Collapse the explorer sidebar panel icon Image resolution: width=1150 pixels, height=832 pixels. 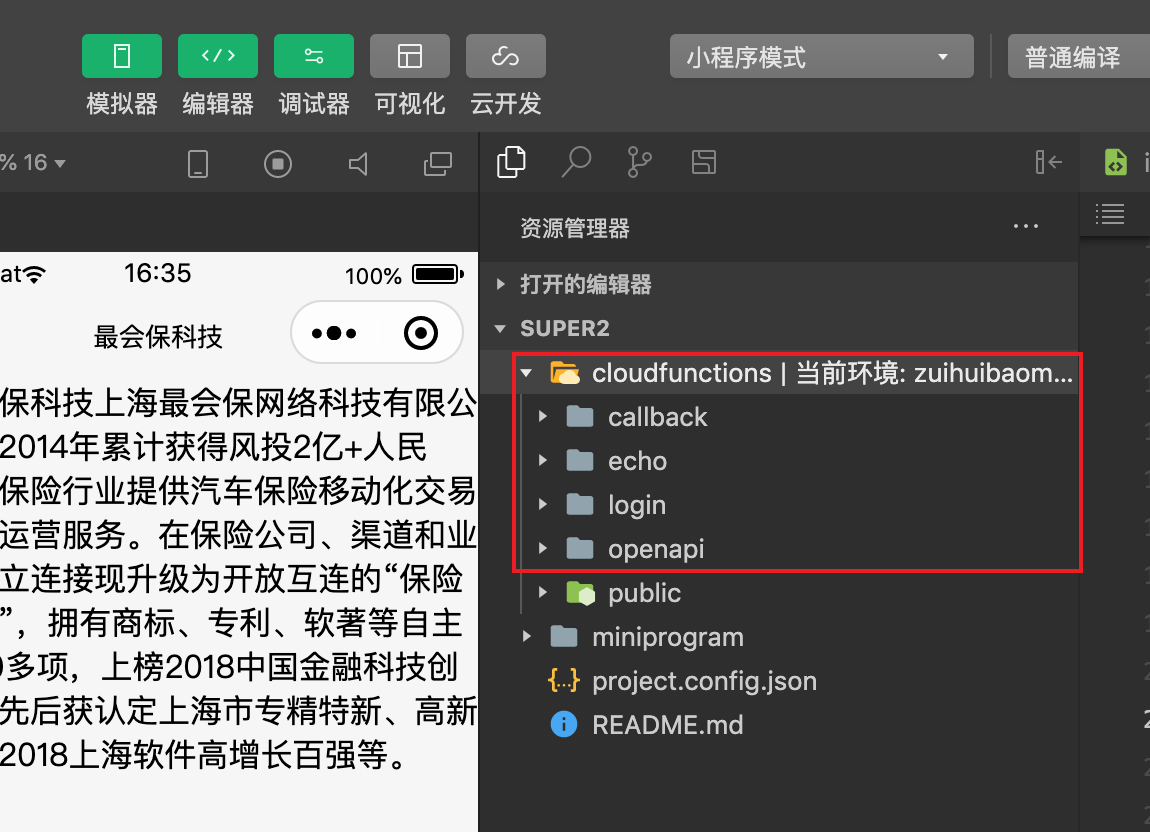coord(1049,161)
